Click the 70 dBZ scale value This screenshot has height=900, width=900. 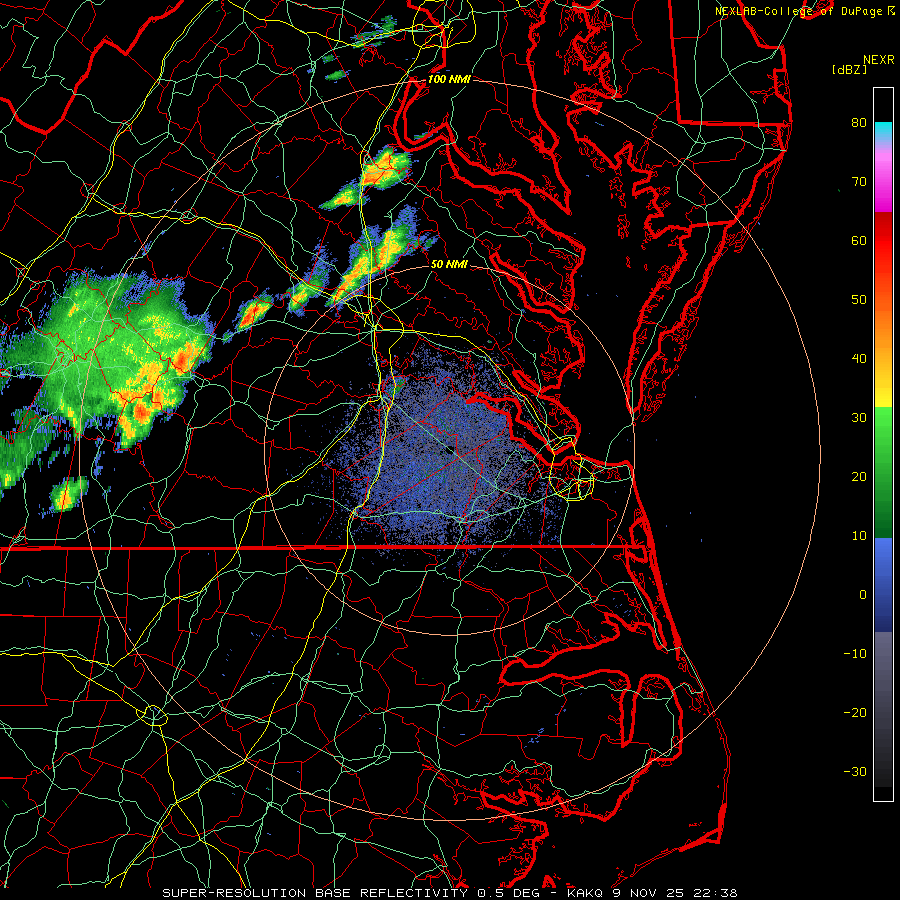[x=859, y=181]
